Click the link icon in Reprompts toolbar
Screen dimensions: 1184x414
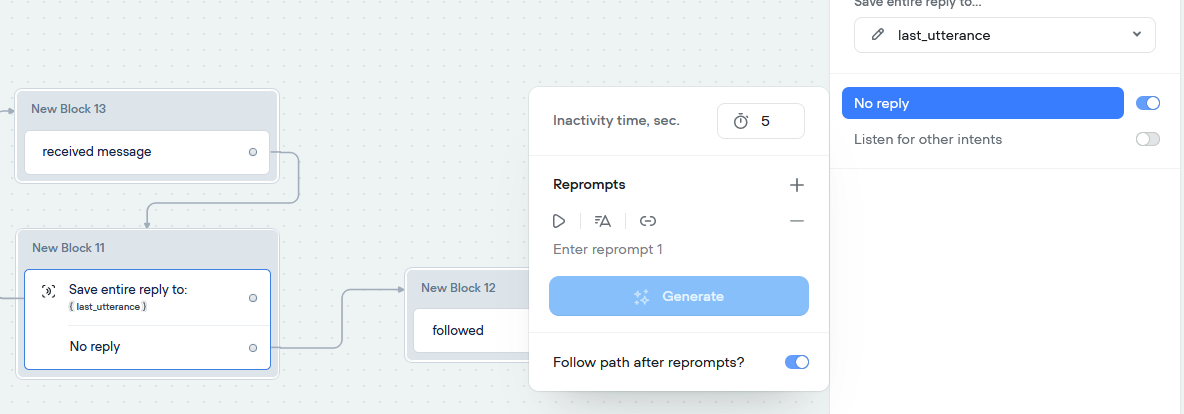(648, 221)
